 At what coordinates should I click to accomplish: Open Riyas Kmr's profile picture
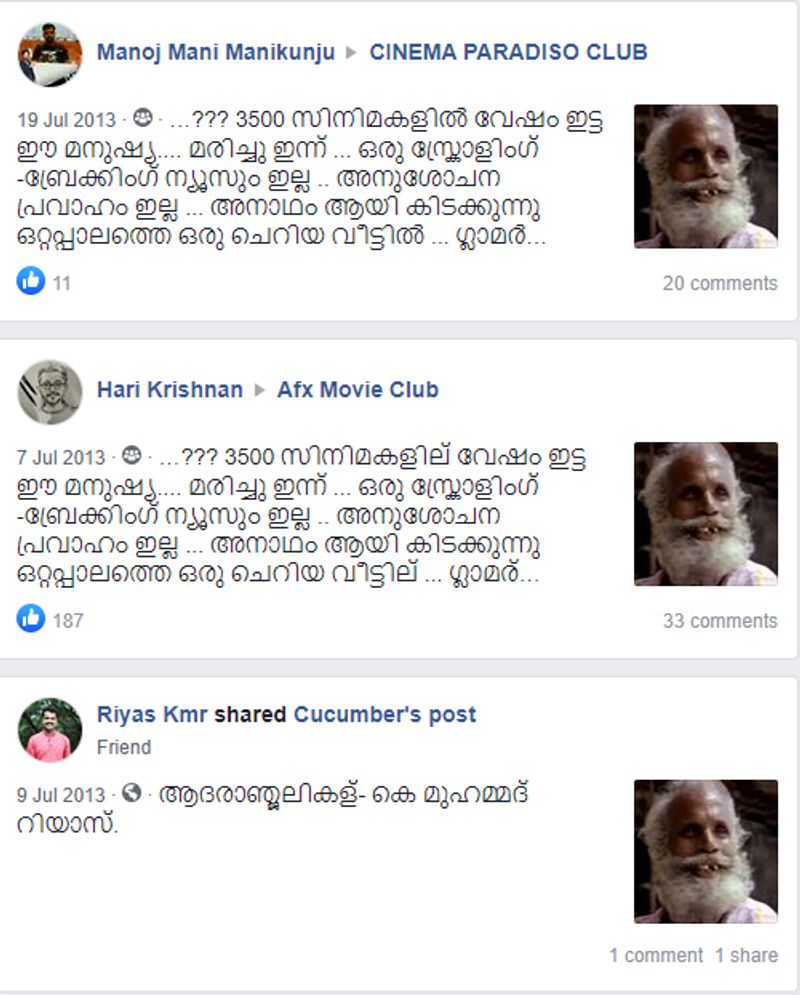[49, 730]
